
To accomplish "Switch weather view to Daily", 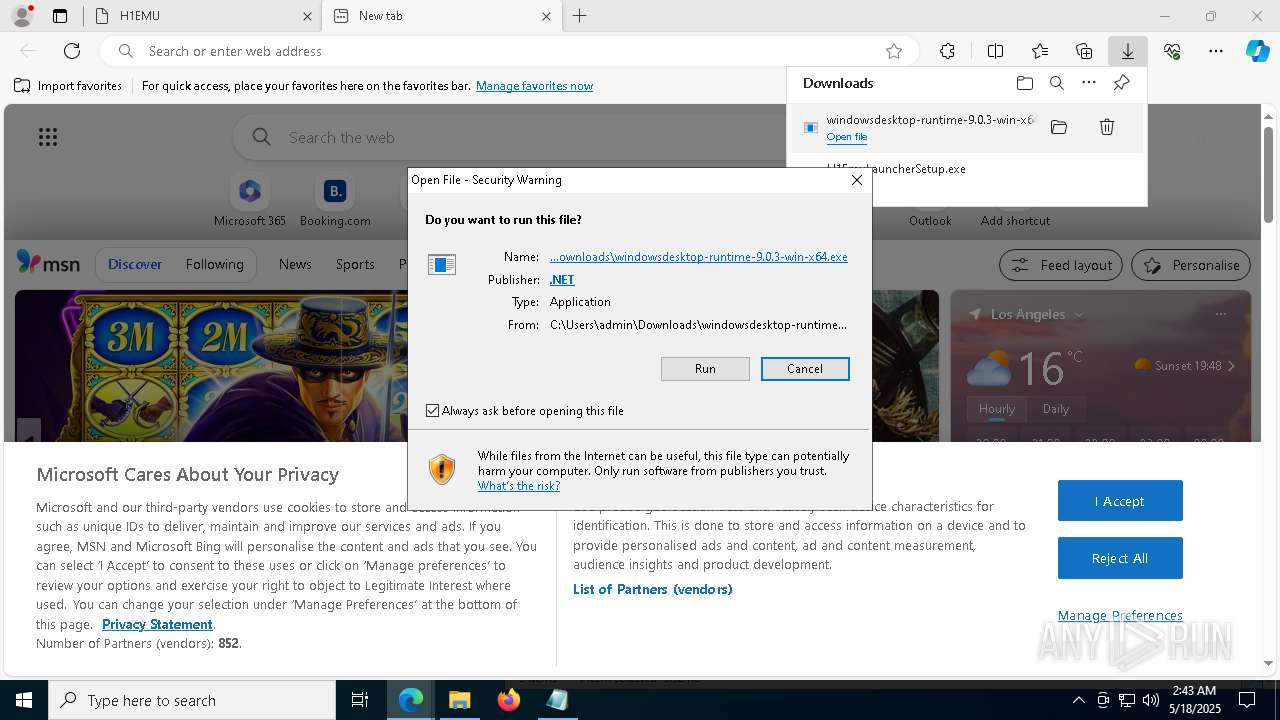I will point(1056,409).
